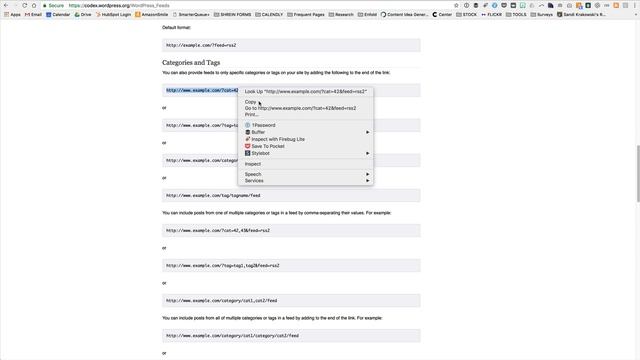The height and width of the screenshot is (360, 640).
Task: Open the HubSpot Login bookmark
Action: pos(113,14)
